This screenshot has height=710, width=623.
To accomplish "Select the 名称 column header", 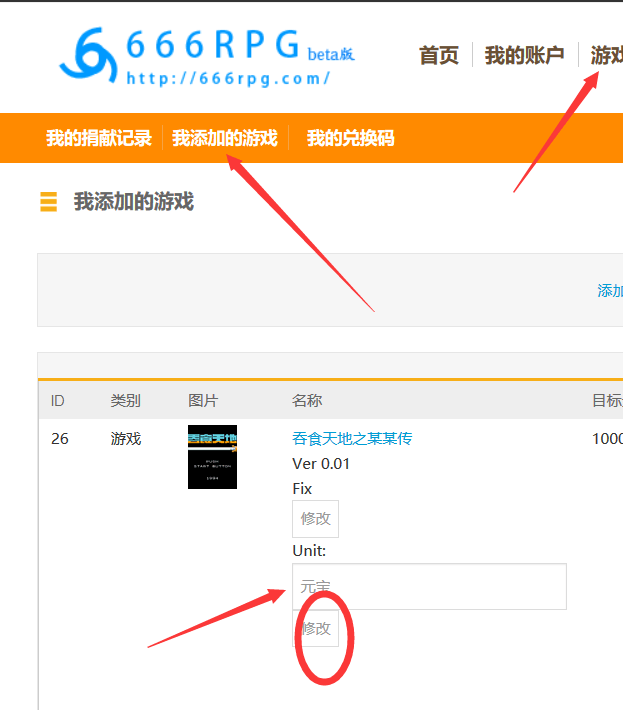I will (x=307, y=401).
